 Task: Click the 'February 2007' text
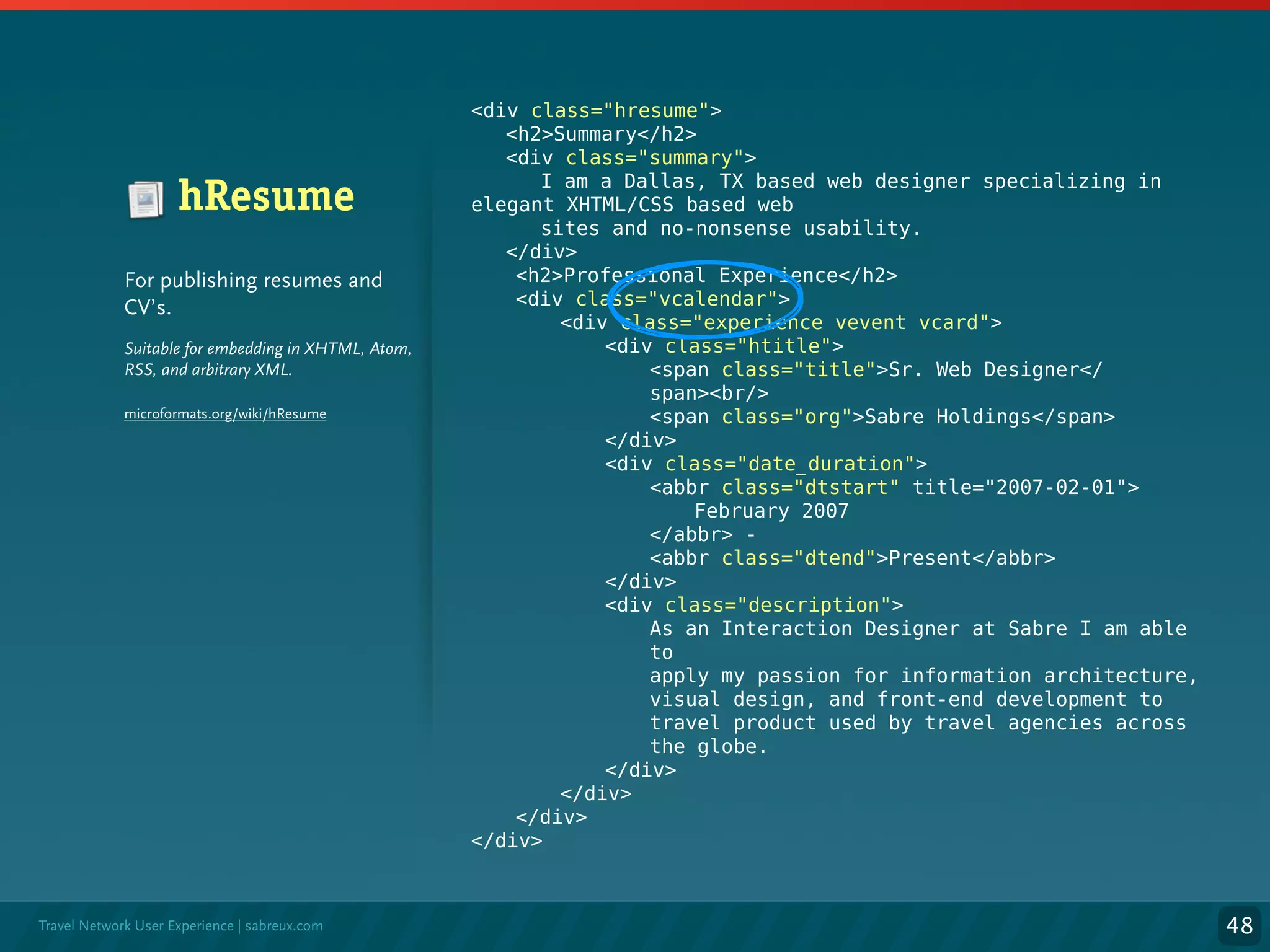[x=771, y=511]
